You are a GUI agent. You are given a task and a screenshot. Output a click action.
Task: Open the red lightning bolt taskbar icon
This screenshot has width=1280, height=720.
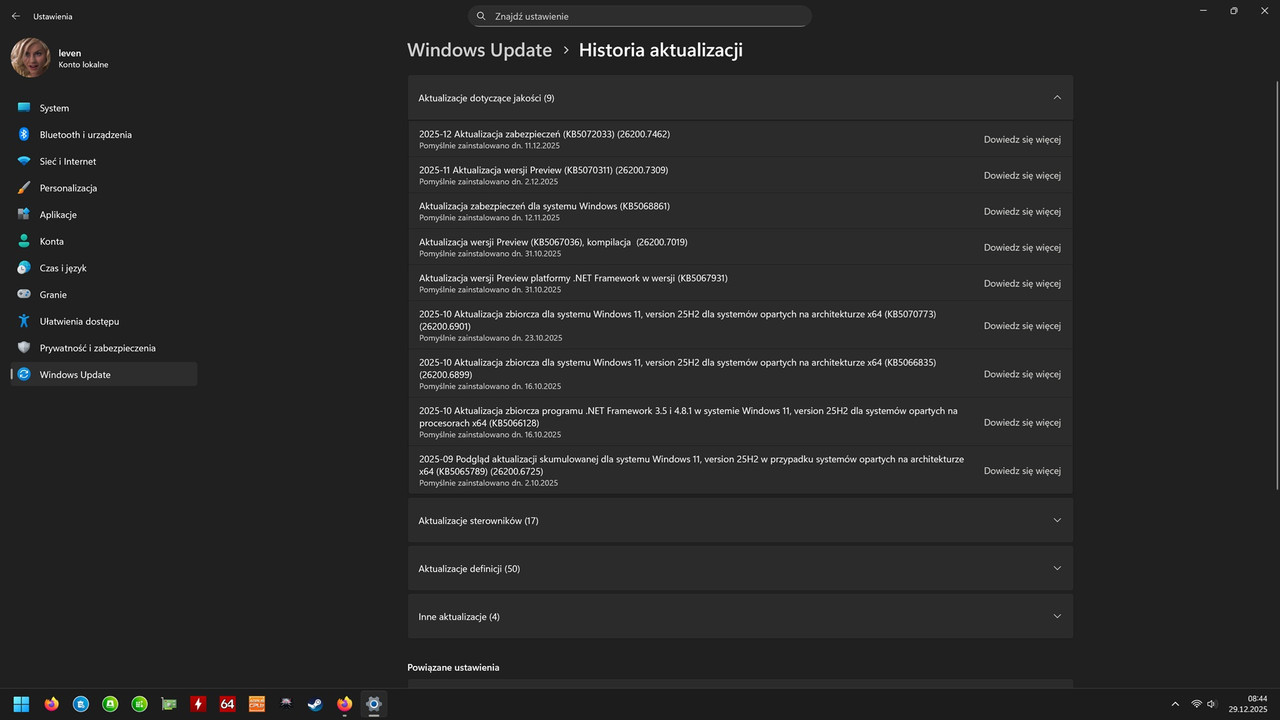tap(198, 704)
